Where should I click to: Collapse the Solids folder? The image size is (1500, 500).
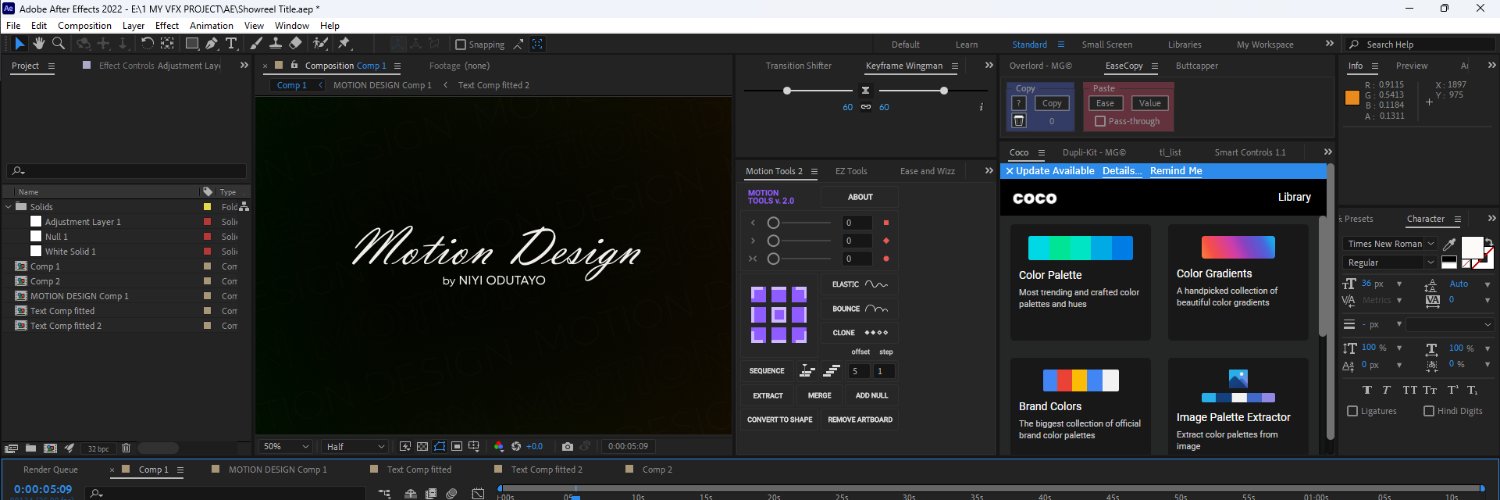point(8,207)
